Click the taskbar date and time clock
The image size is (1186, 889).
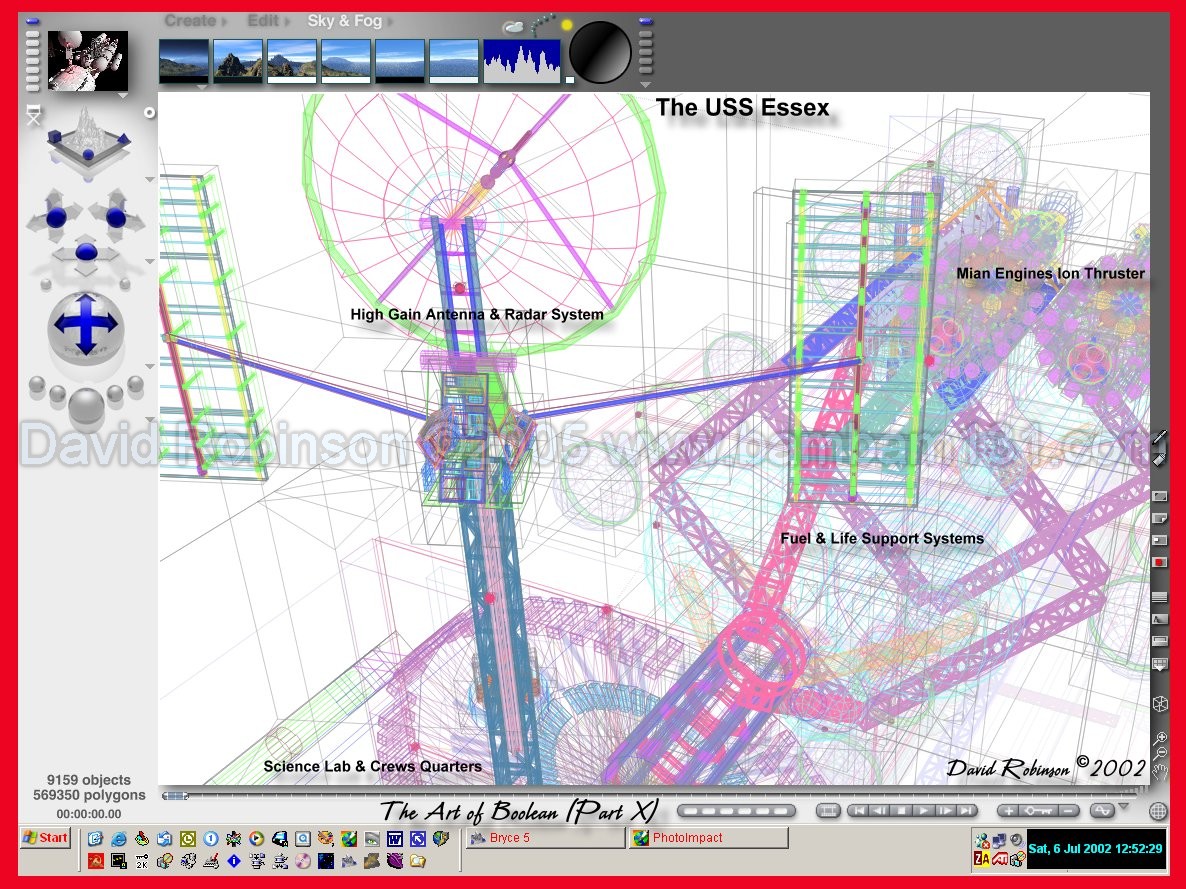click(x=1095, y=848)
